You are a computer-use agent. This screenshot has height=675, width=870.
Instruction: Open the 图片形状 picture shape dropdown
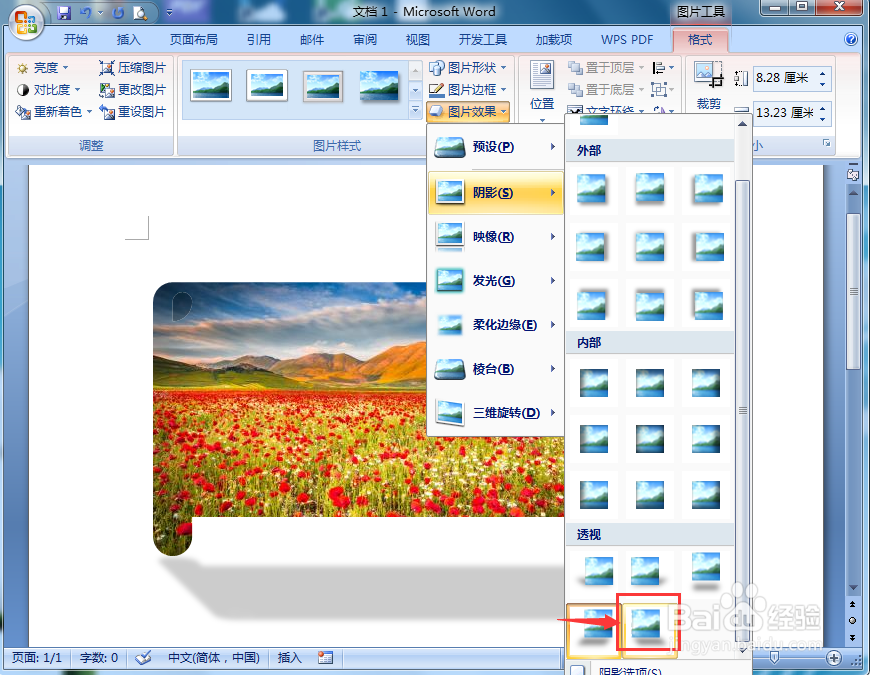point(468,68)
